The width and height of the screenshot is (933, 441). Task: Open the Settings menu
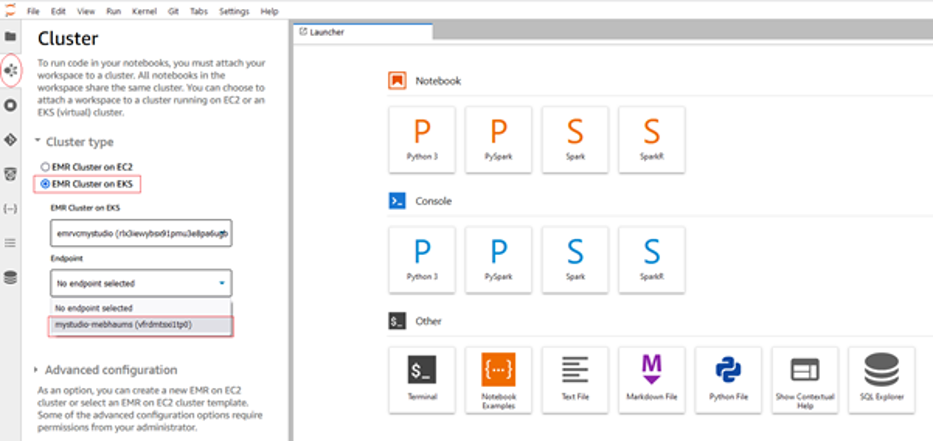click(234, 11)
